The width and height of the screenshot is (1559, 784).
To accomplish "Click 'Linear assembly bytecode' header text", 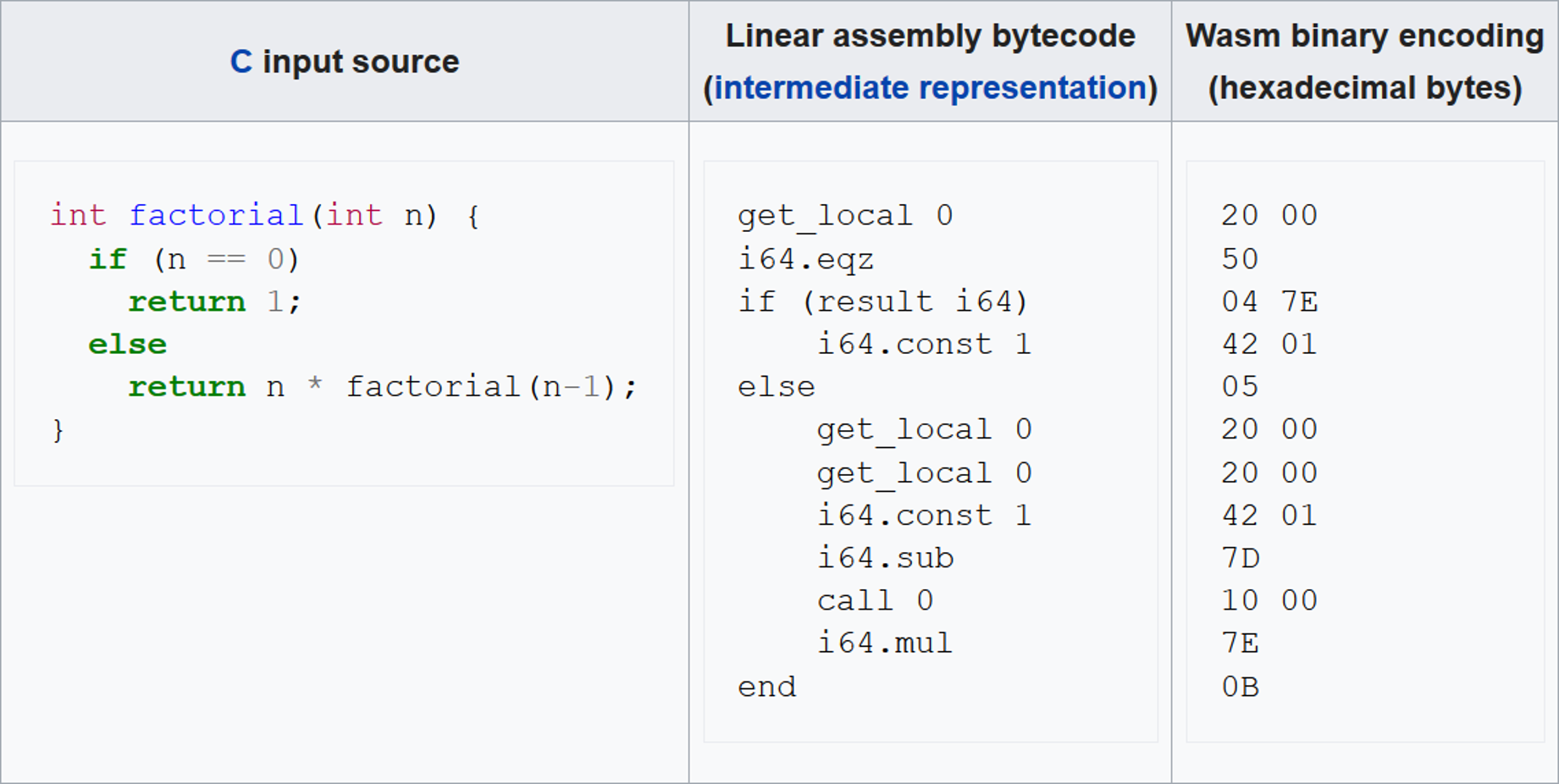I will click(x=930, y=36).
